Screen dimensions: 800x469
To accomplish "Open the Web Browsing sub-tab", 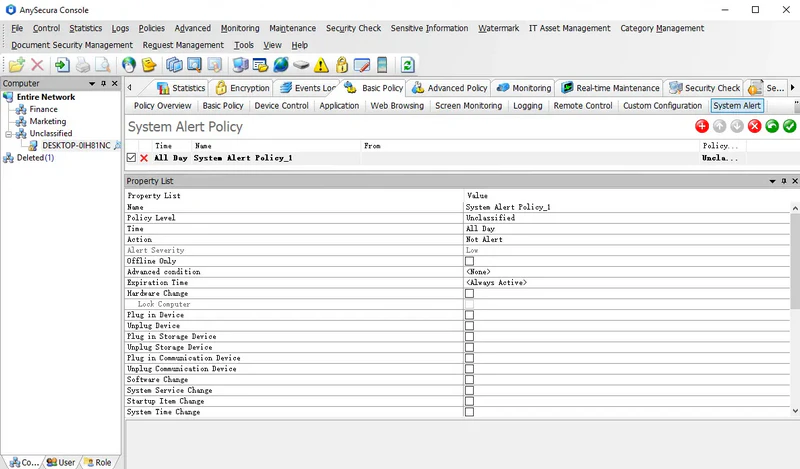I will pos(397,106).
